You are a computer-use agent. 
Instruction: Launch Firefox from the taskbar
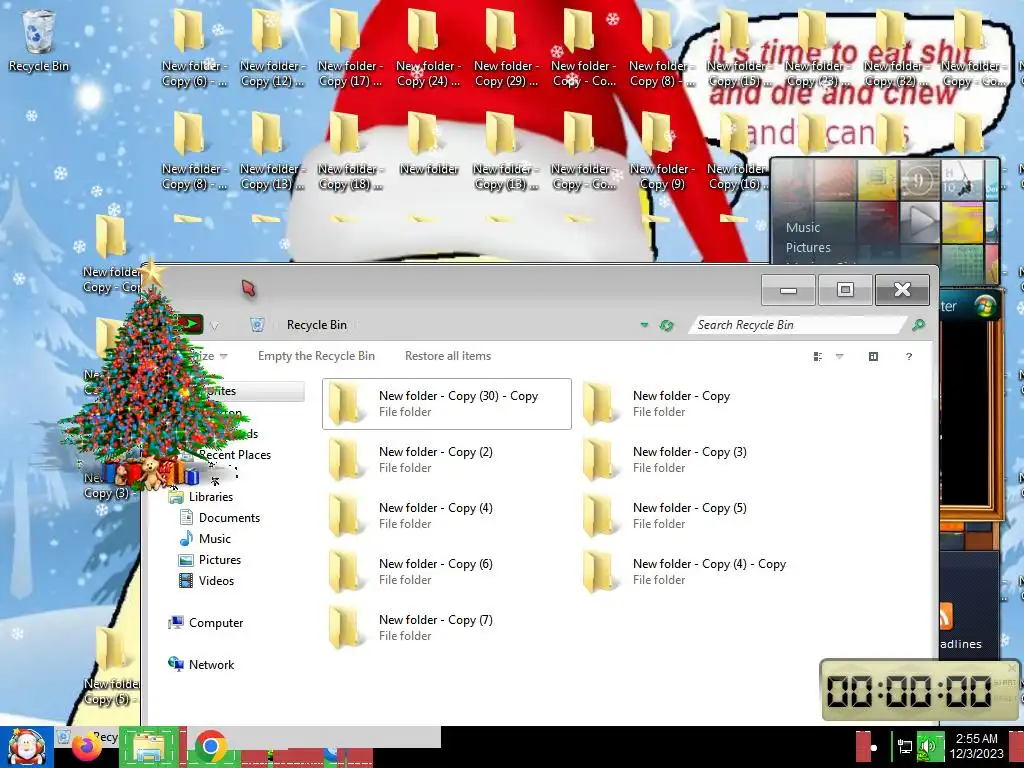click(x=87, y=748)
